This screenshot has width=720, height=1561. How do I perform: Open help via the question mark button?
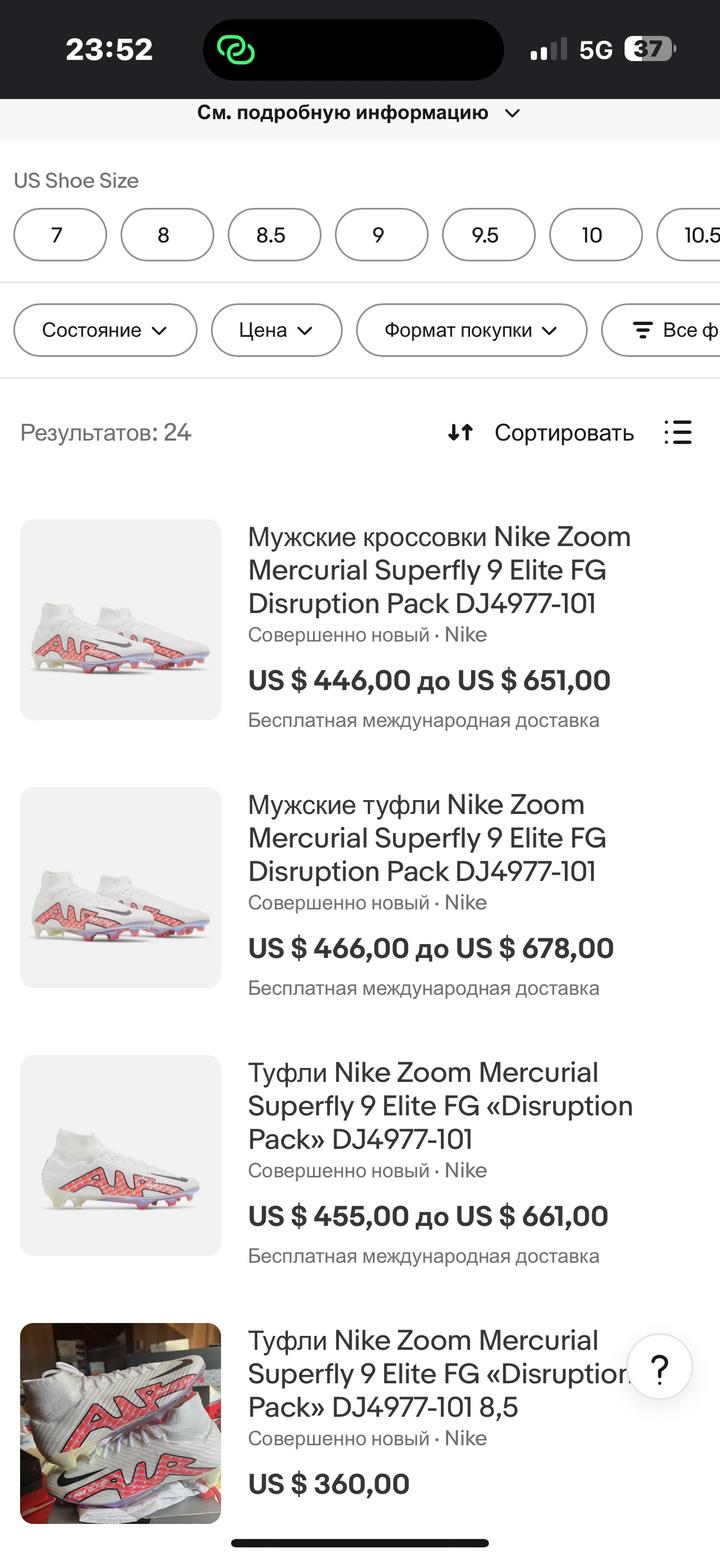[660, 1369]
